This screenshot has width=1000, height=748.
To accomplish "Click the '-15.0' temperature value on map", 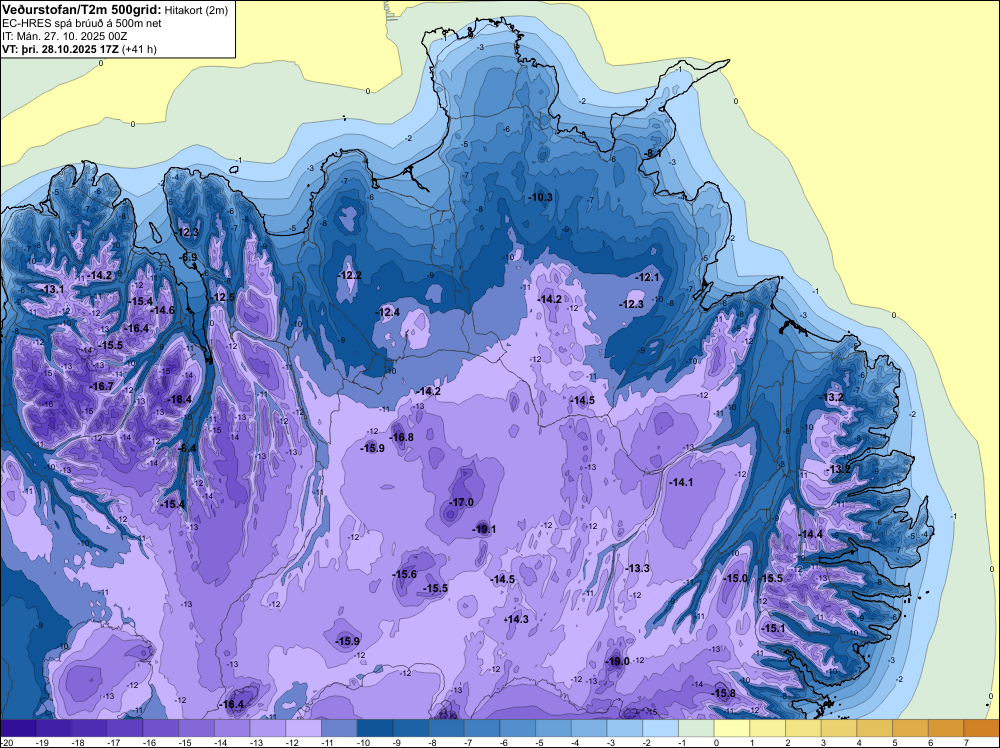I will [x=736, y=578].
